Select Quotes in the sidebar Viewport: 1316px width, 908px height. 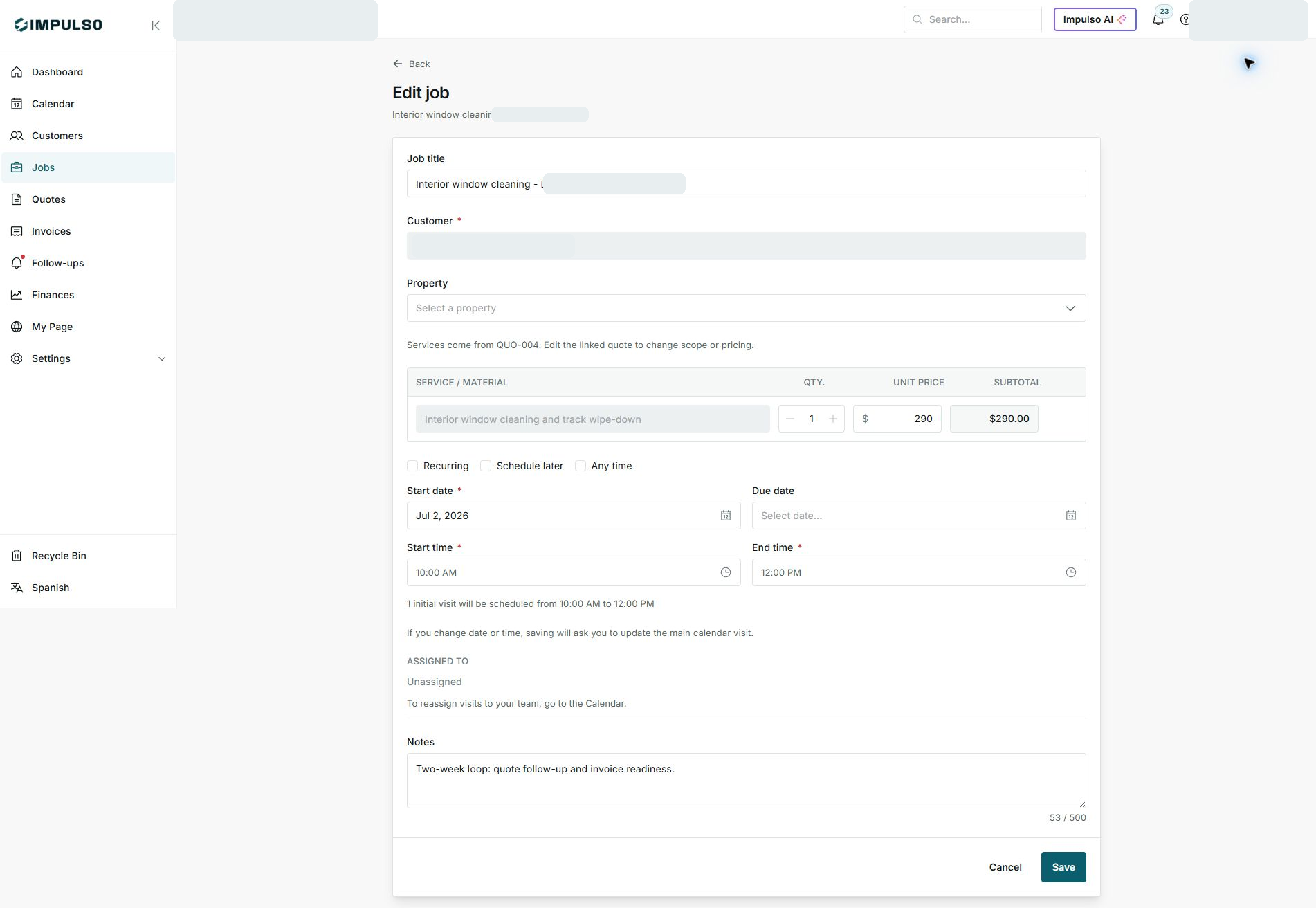[88, 199]
